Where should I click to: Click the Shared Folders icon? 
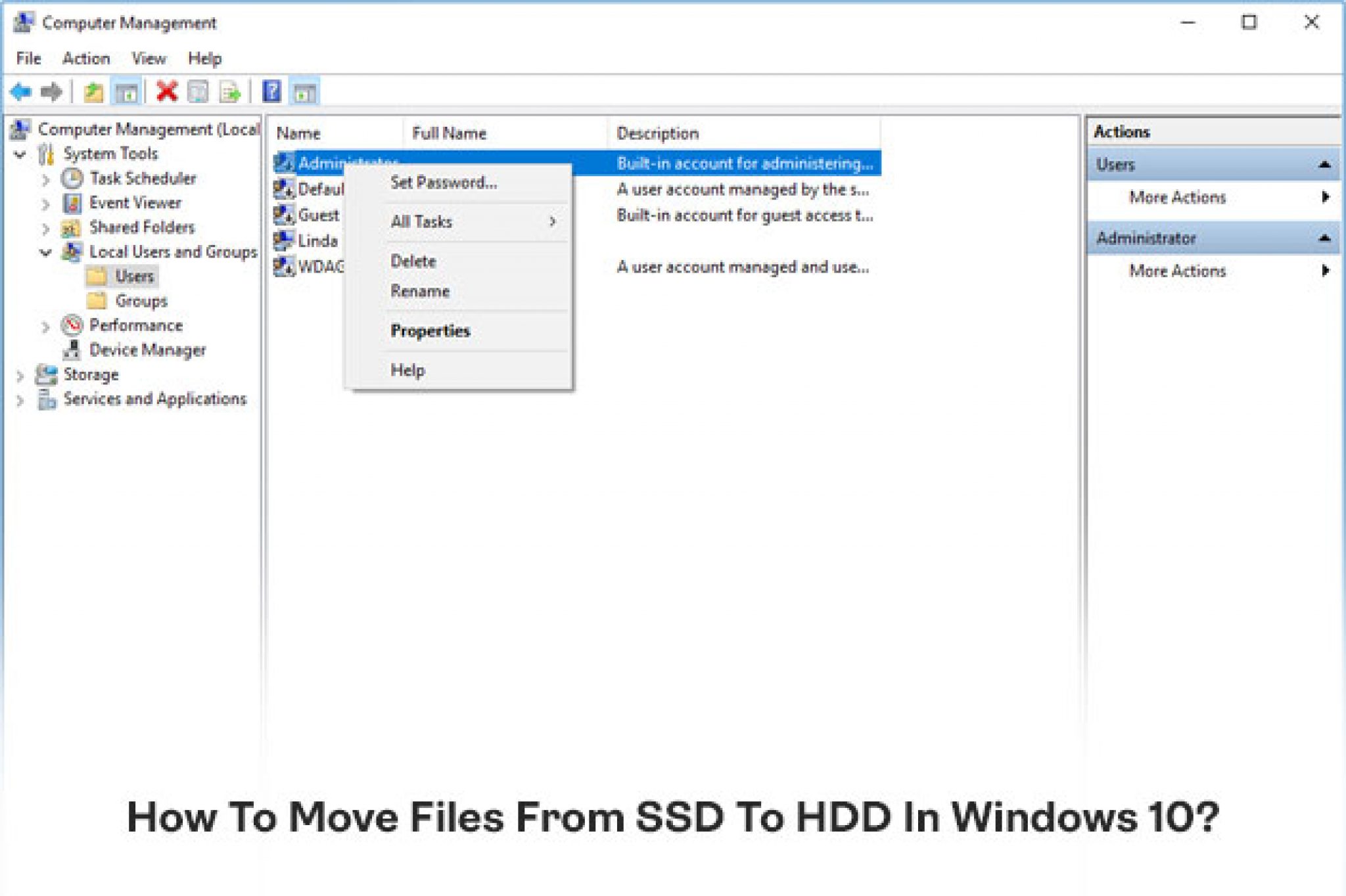click(x=71, y=228)
